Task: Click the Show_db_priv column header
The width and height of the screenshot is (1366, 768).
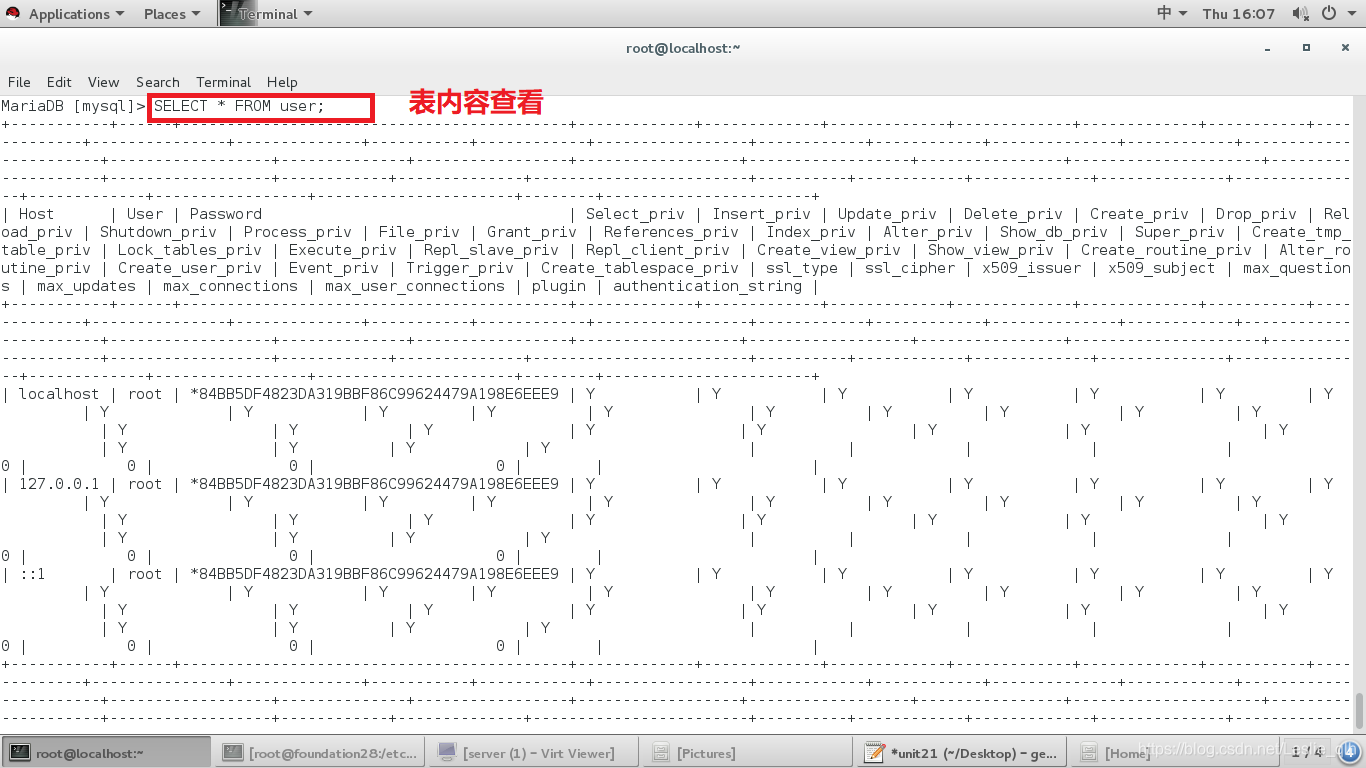Action: pos(1054,232)
